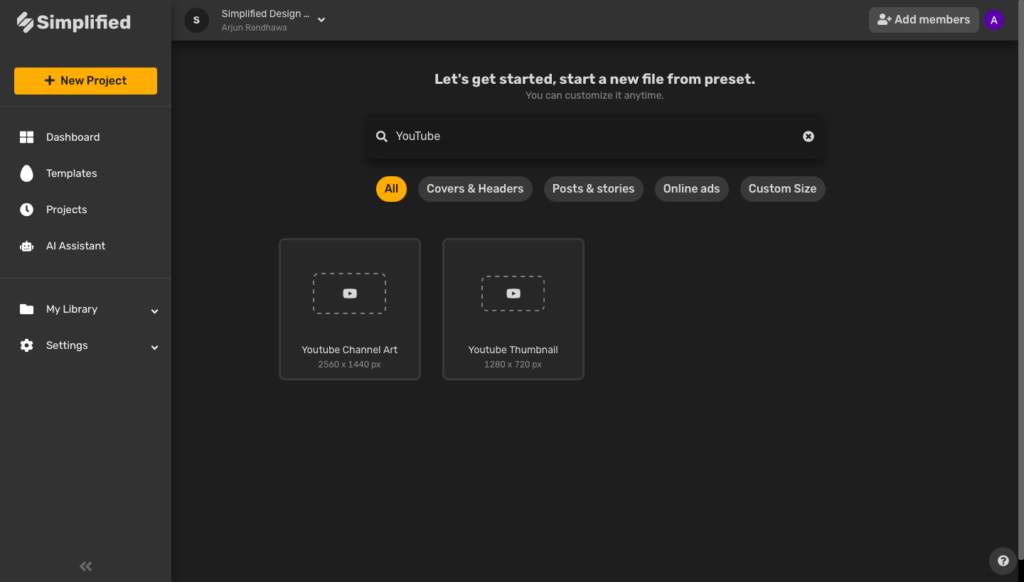Collapse the sidebar with double arrows
The height and width of the screenshot is (582, 1024).
click(x=86, y=566)
